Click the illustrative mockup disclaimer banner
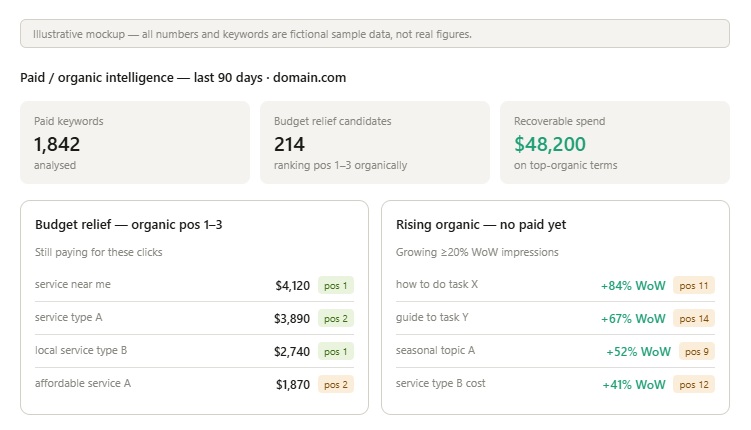The image size is (751, 430). click(x=375, y=34)
